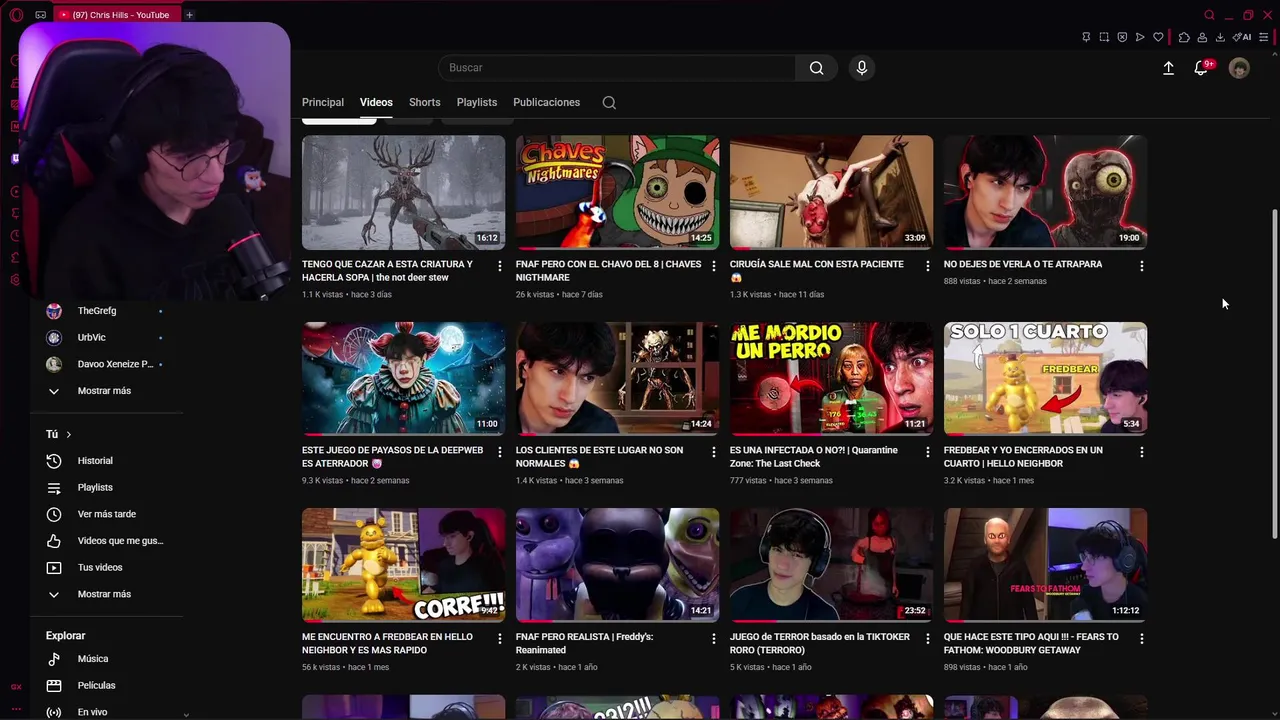
Task: Open the GX corner icon in sidebar
Action: [16, 687]
